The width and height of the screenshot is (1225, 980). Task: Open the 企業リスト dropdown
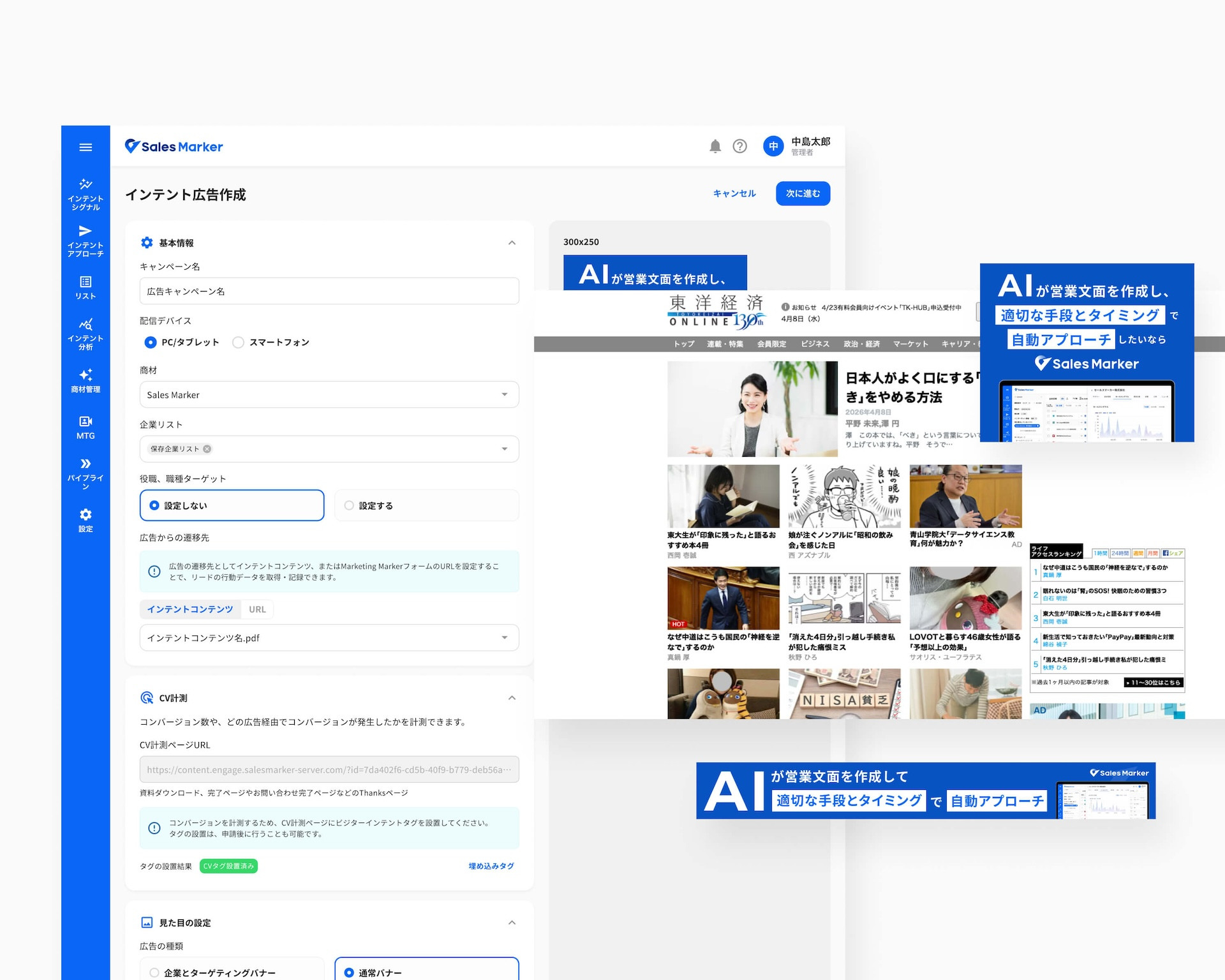pos(329,449)
